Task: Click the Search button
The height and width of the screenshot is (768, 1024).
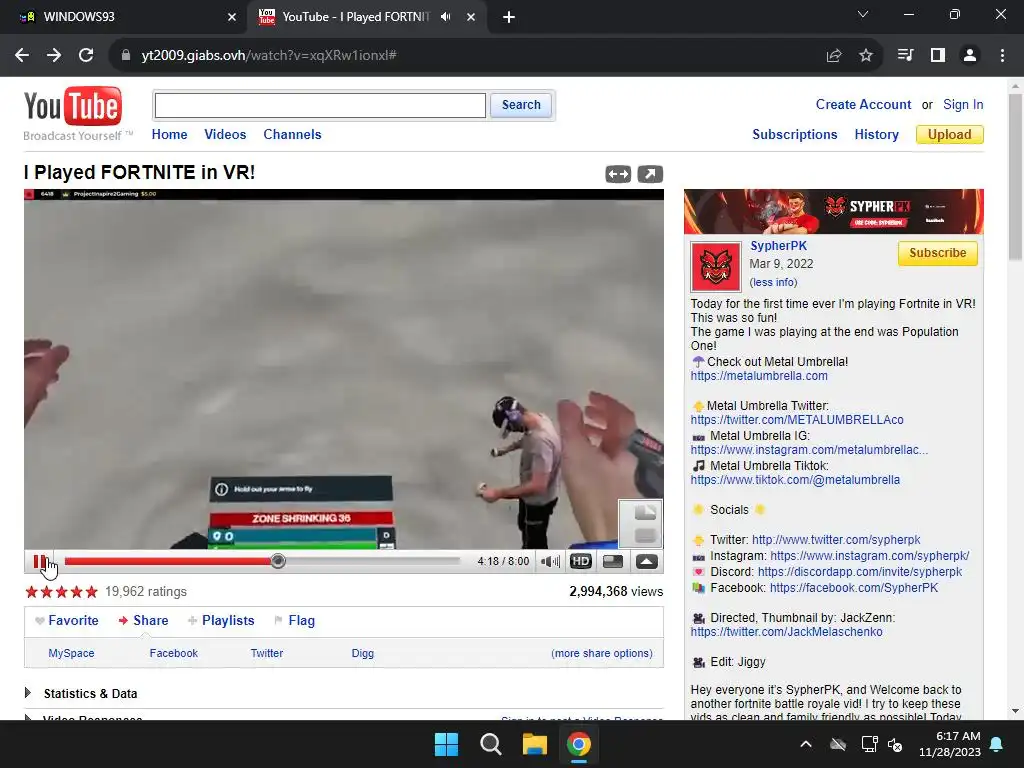Action: 521,105
